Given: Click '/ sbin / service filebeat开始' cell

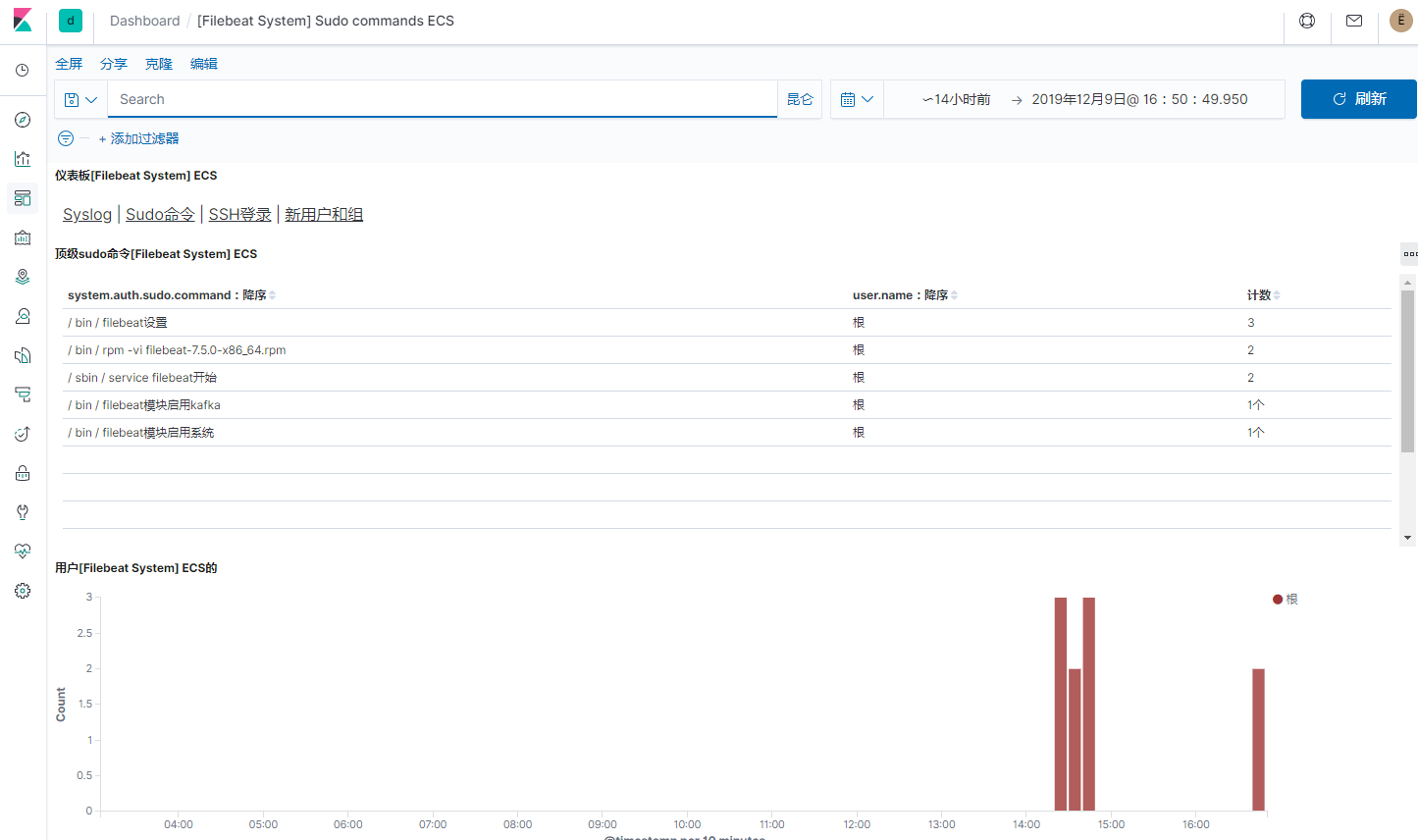Looking at the screenshot, I should click(142, 378).
